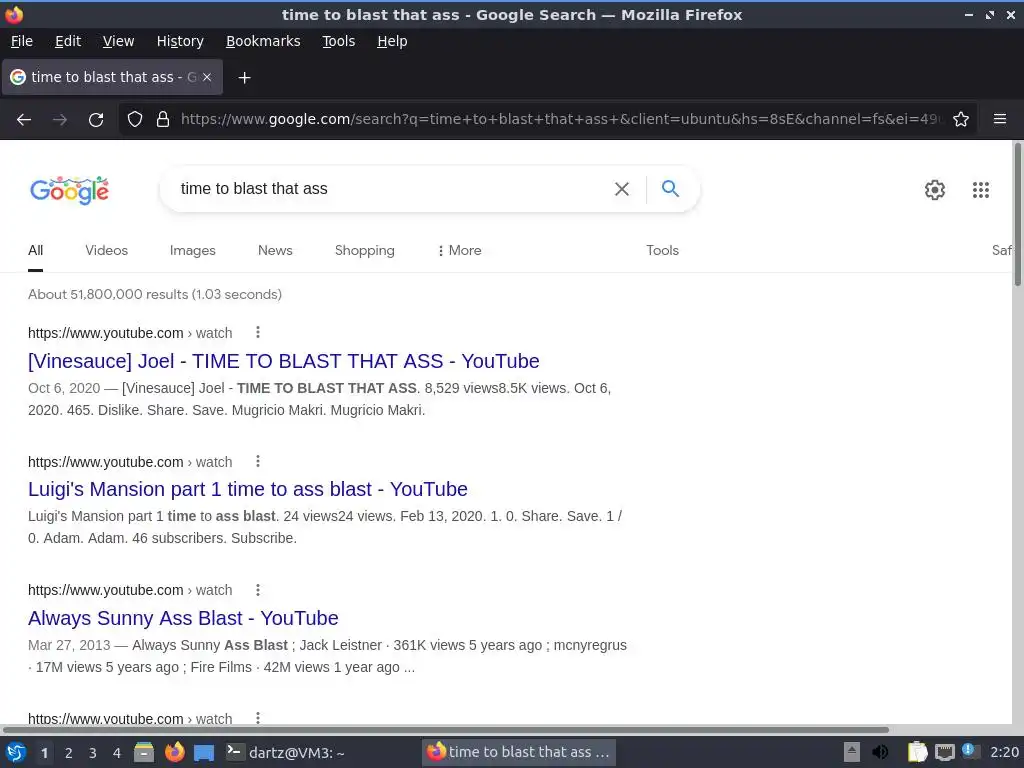Viewport: 1024px width, 768px height.
Task: Open the Google apps grid
Action: pos(980,189)
